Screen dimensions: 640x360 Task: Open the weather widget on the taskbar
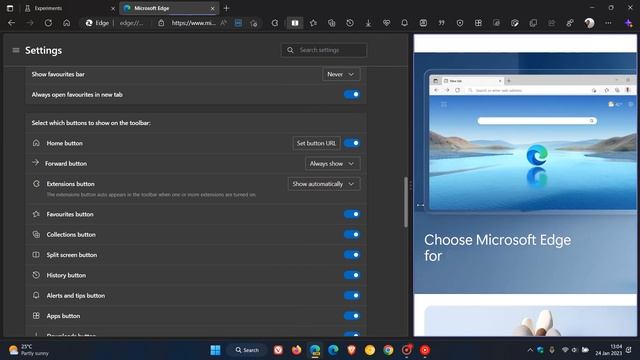coord(29,350)
